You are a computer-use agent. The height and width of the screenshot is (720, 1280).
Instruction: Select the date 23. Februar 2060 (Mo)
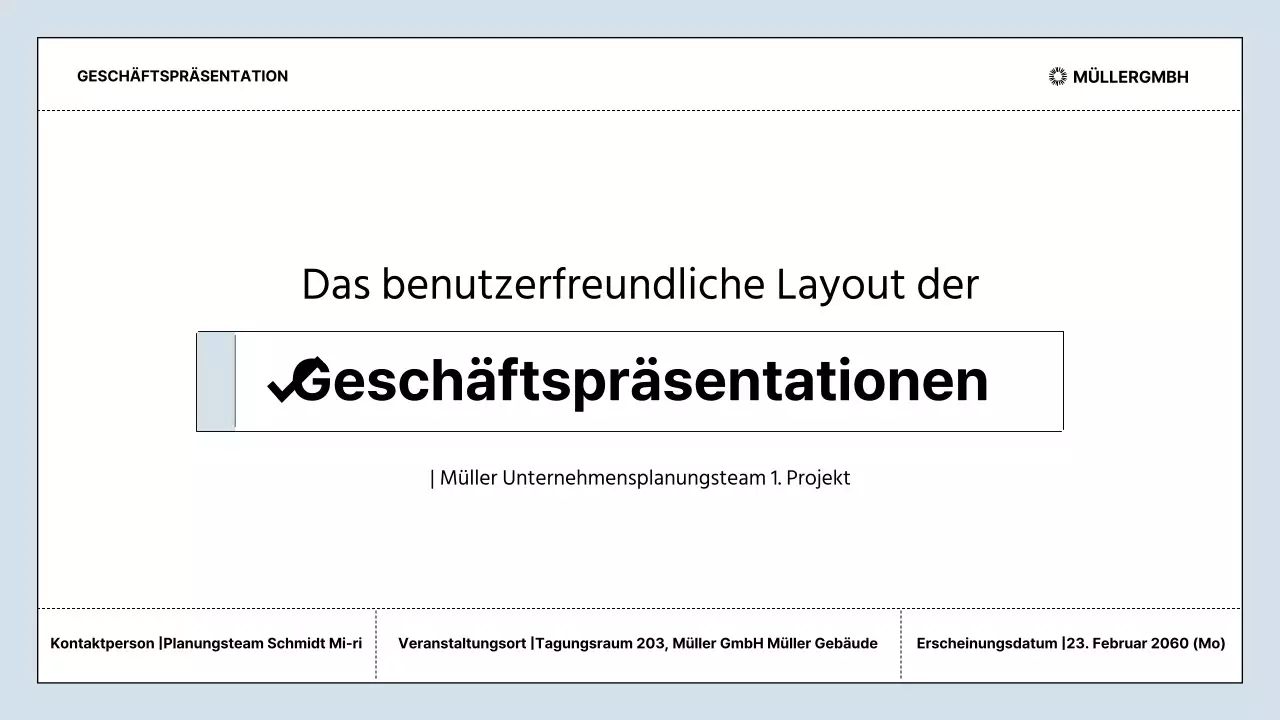(1146, 643)
